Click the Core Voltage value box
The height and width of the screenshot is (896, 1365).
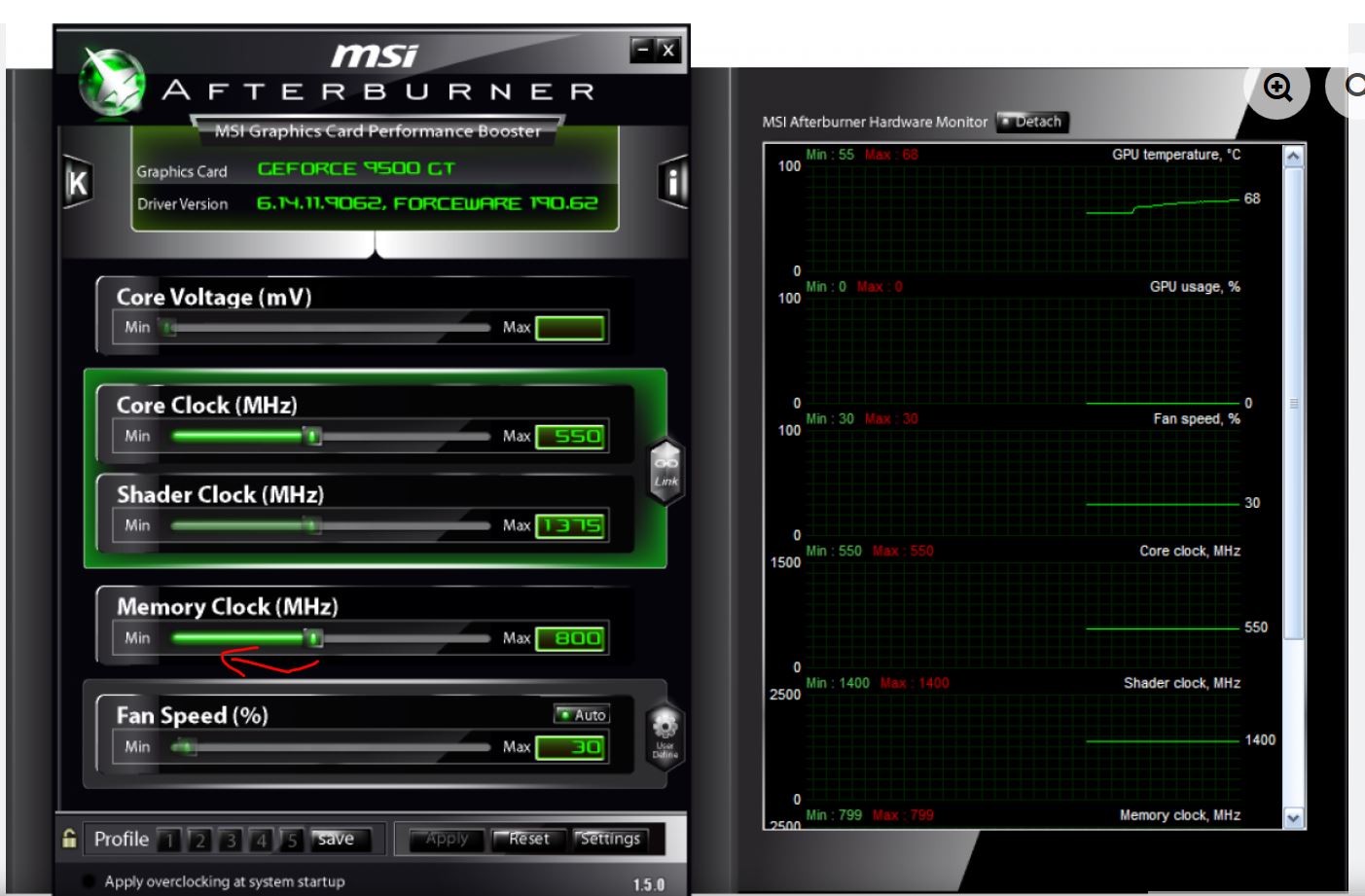click(571, 328)
